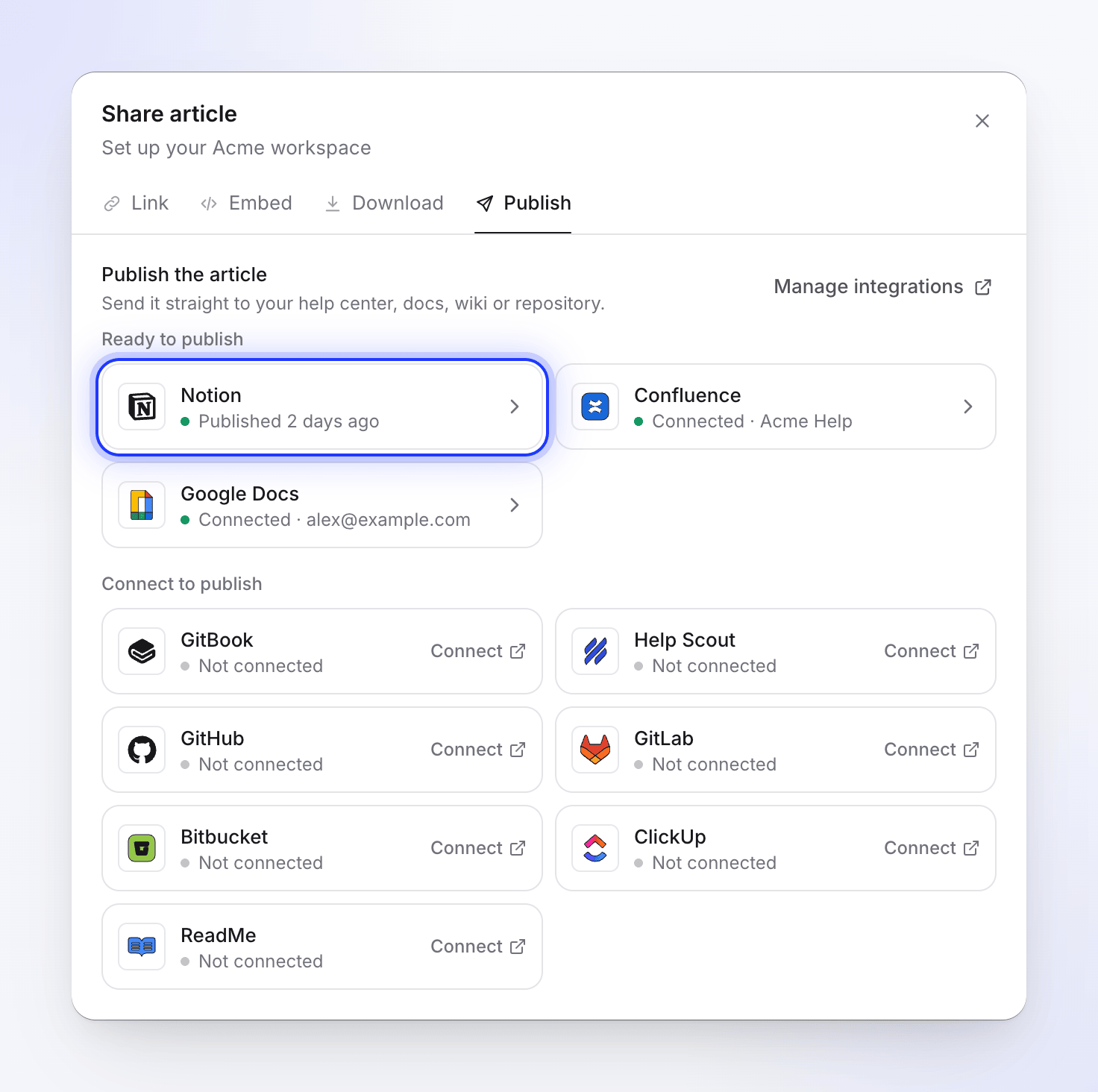Viewport: 1098px width, 1092px height.
Task: Switch to the Embed tab
Action: [246, 203]
